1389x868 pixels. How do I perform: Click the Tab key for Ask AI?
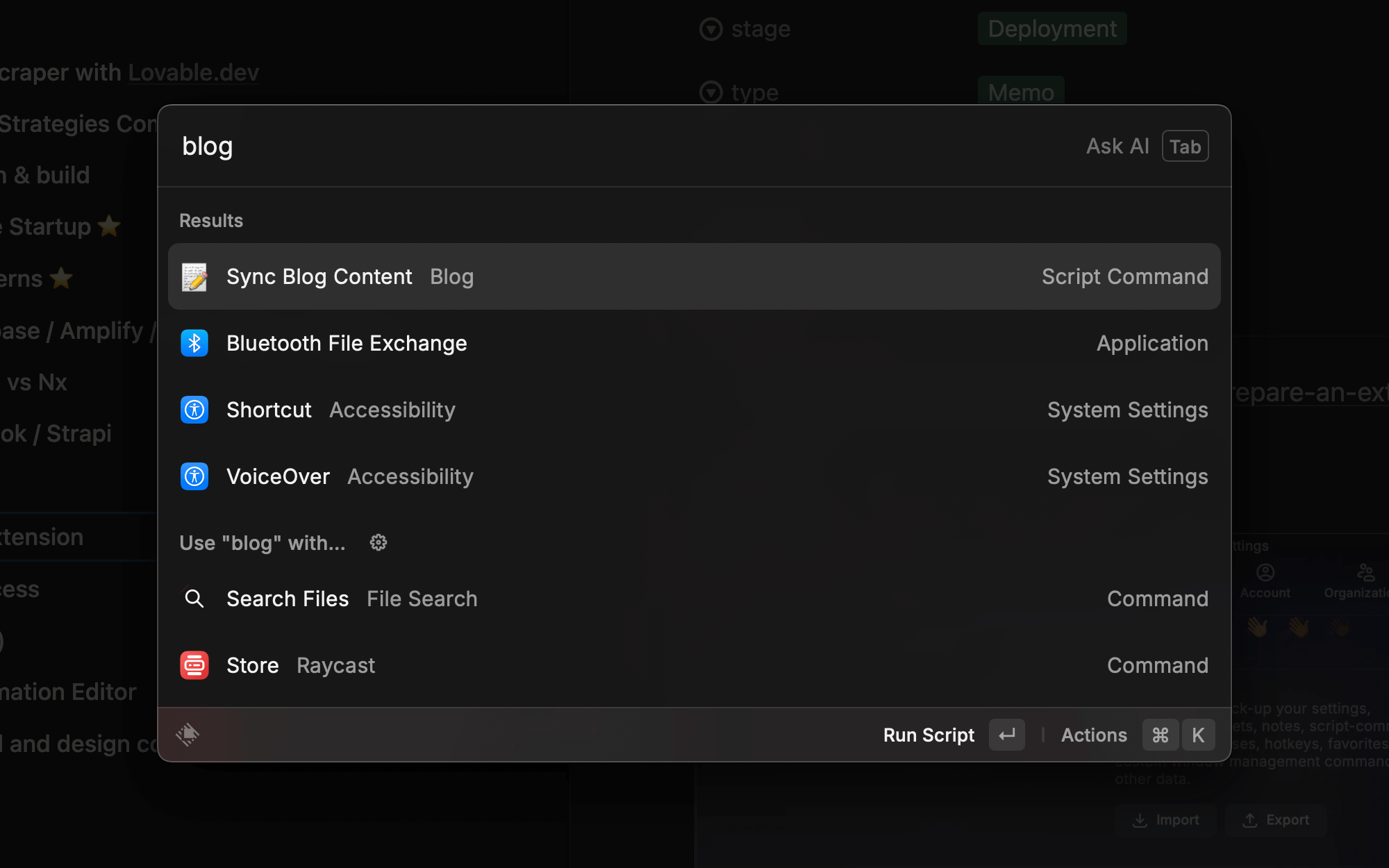point(1185,147)
